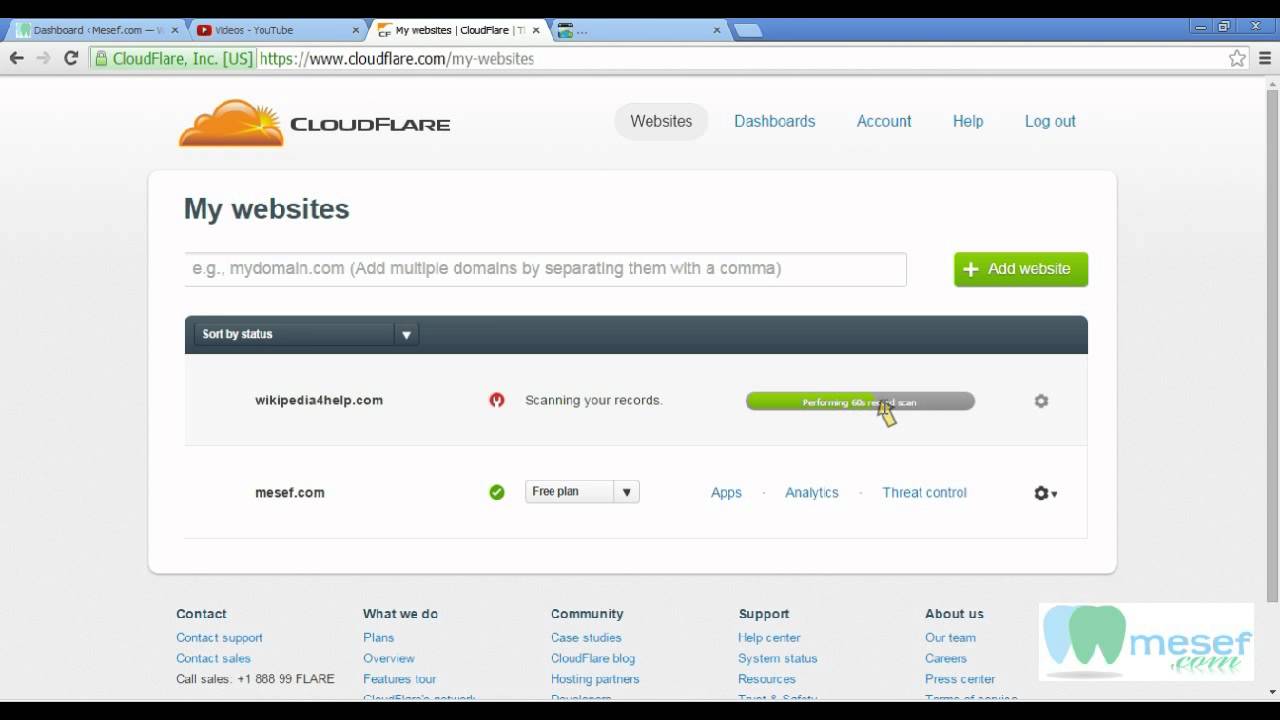Click the browser back arrow

click(x=16, y=58)
